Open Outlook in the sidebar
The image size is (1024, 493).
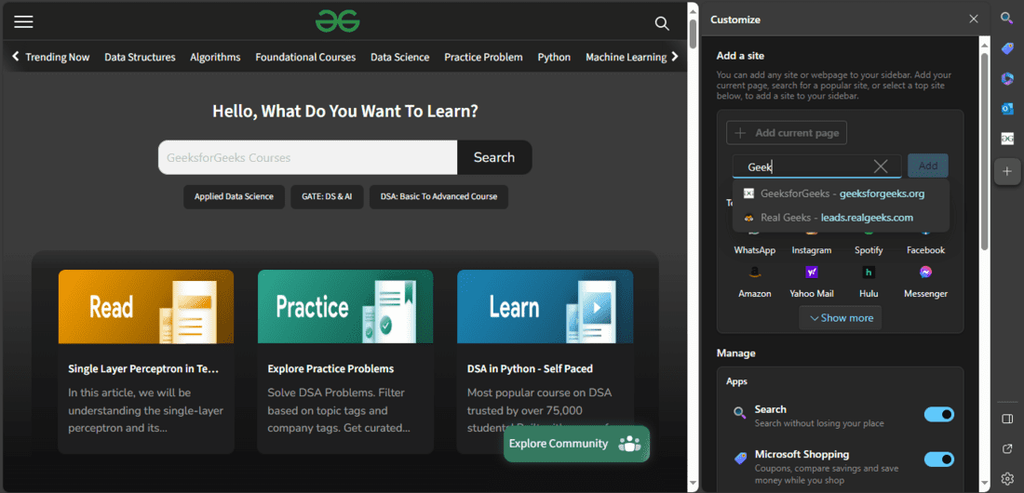coord(1007,108)
